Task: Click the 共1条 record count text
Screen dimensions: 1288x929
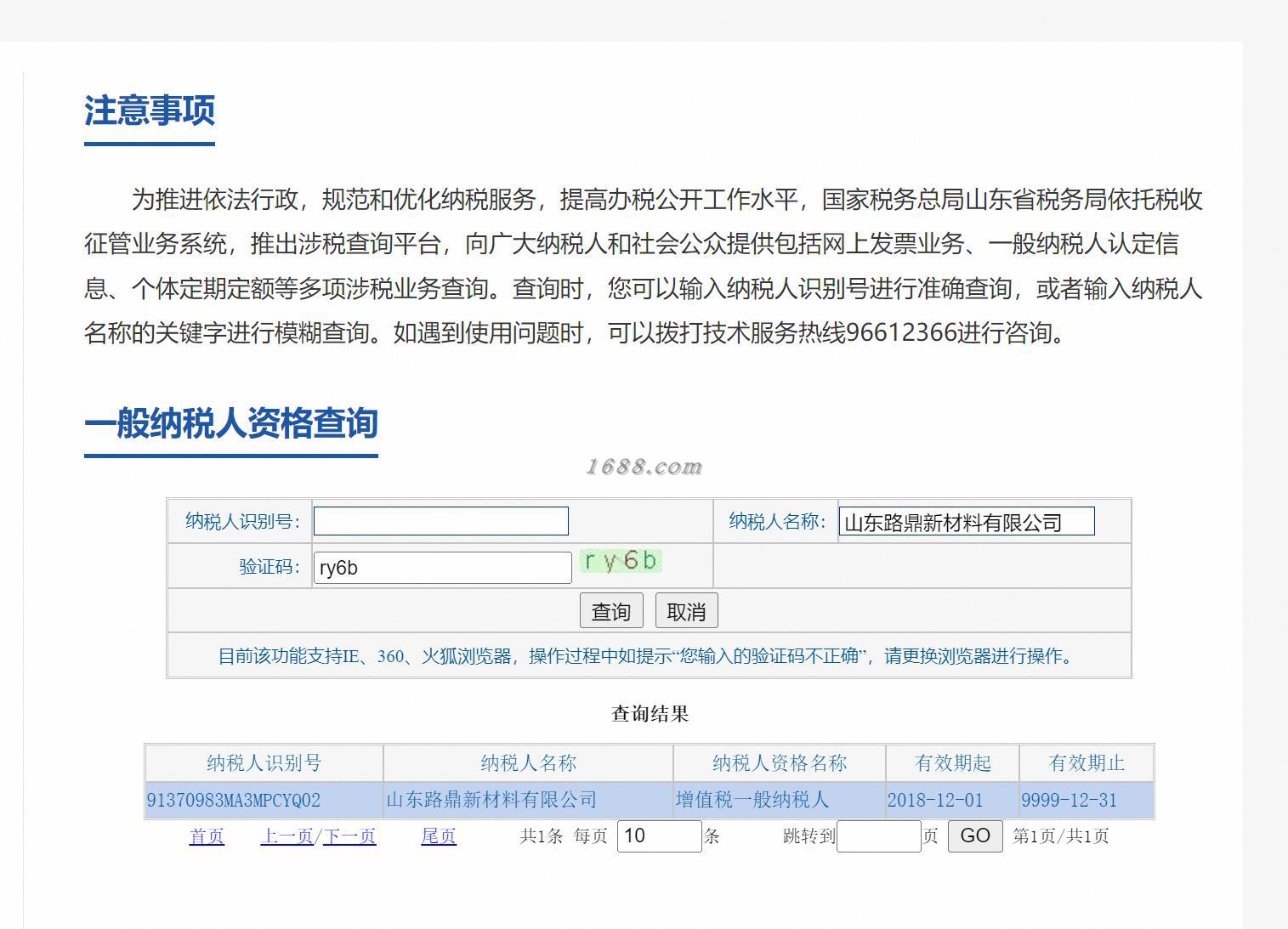Action: point(542,836)
